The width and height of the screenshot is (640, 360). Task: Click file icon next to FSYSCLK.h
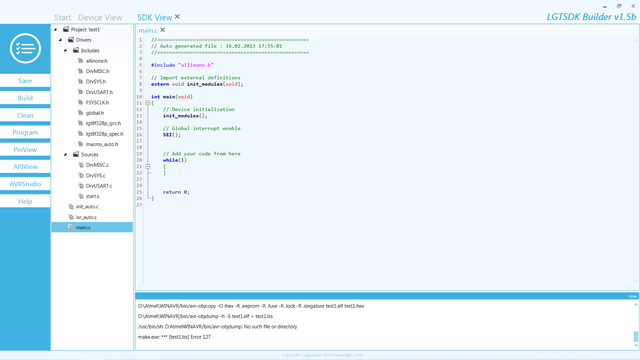click(x=80, y=102)
